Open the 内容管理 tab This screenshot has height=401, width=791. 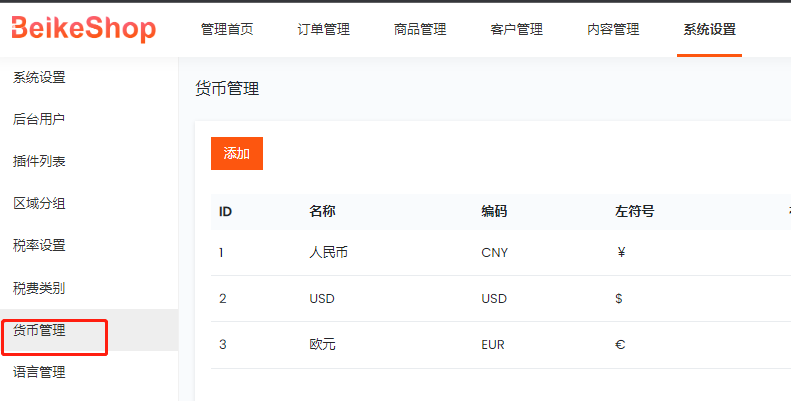tap(613, 29)
